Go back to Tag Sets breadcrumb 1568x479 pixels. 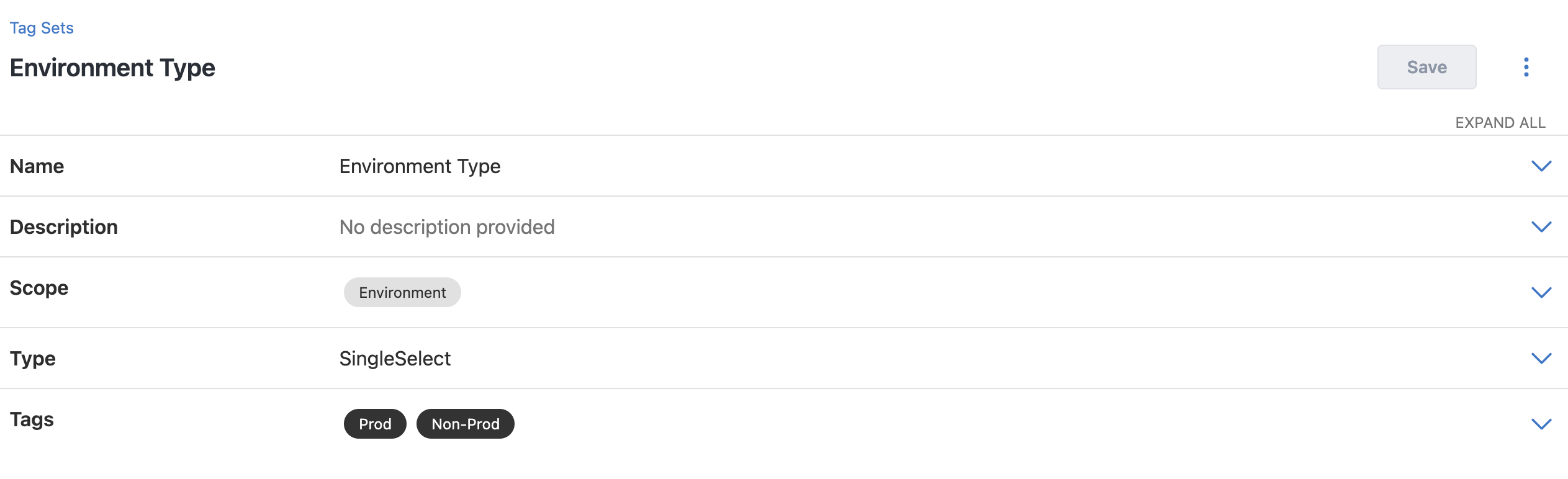click(42, 28)
